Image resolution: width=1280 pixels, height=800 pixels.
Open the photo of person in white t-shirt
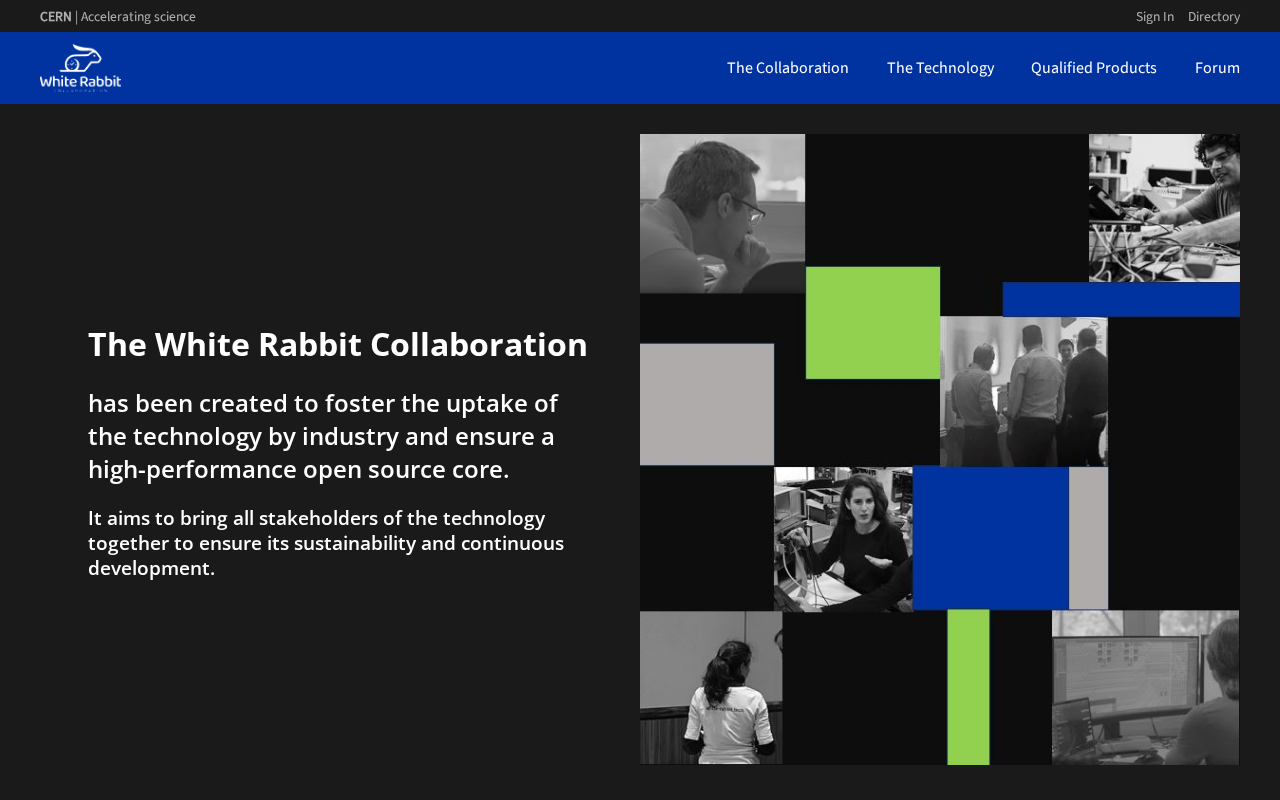coord(711,688)
